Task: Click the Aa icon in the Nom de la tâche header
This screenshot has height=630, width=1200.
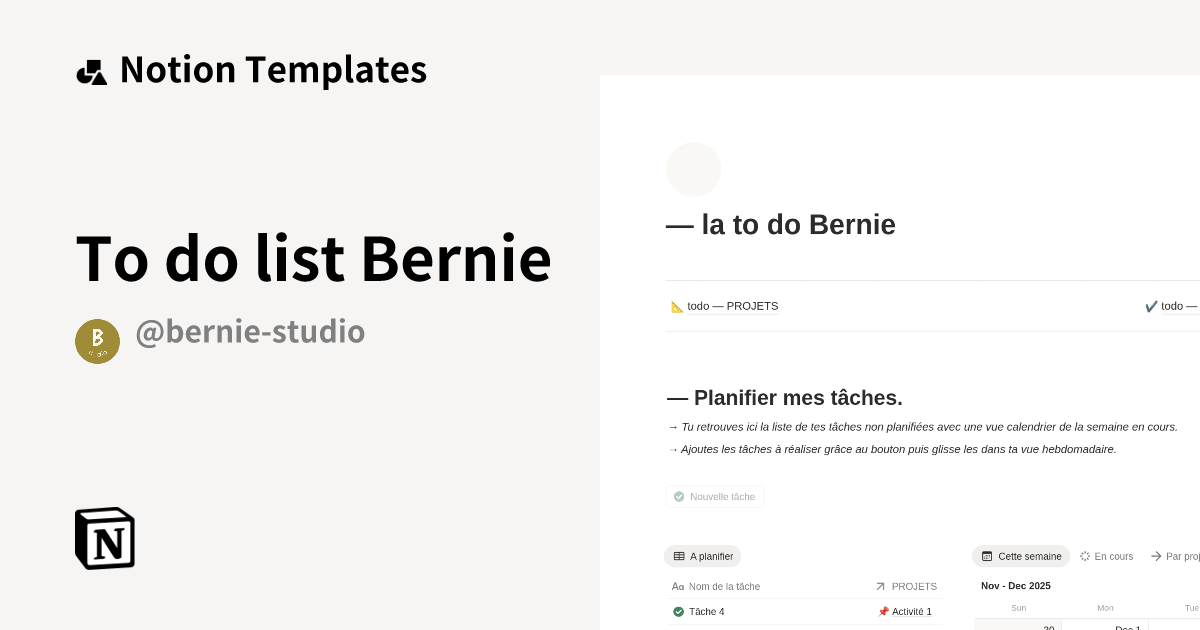Action: (677, 586)
